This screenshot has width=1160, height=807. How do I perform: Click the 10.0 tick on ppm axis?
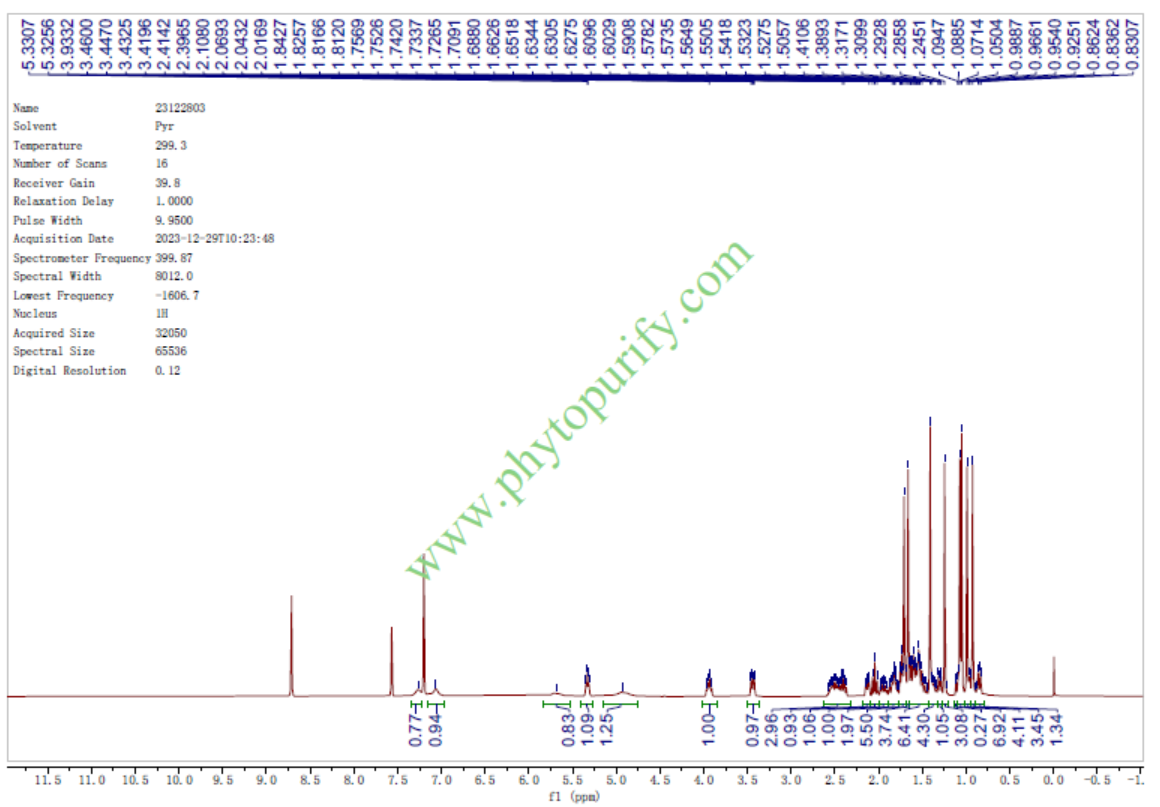[x=179, y=779]
